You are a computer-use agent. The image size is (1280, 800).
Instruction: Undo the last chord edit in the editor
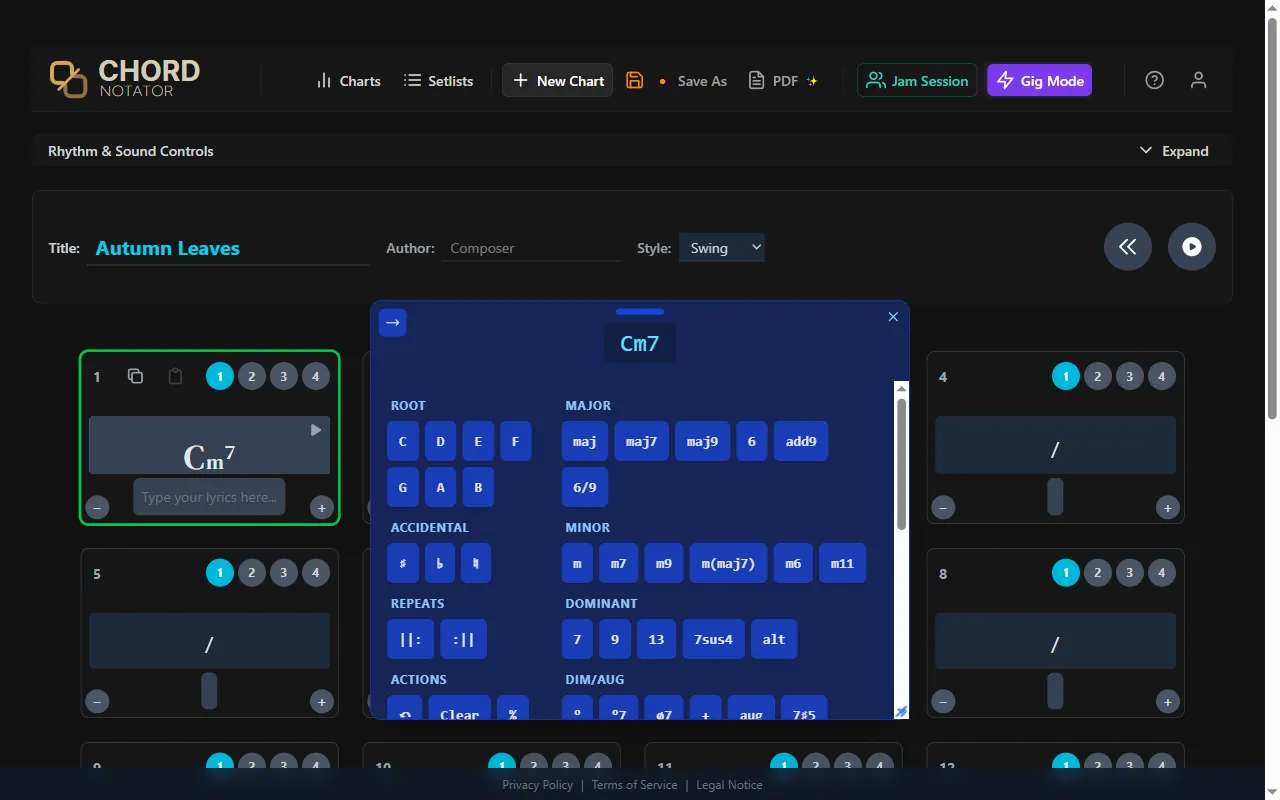pyautogui.click(x=403, y=713)
